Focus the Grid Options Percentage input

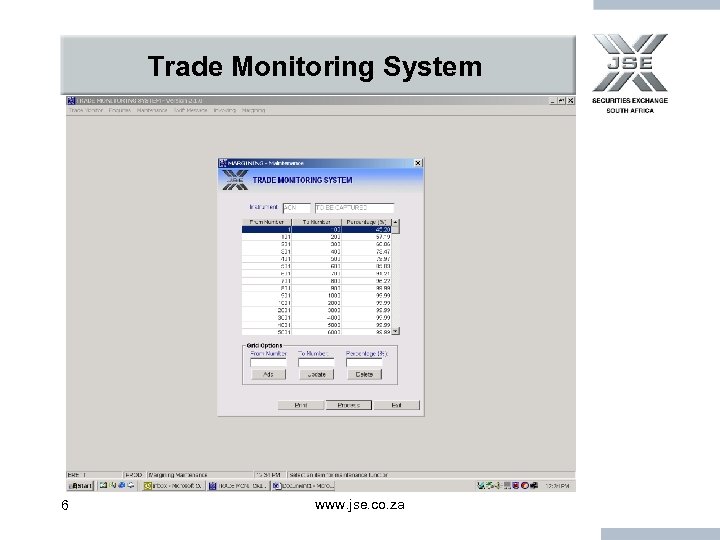pos(364,363)
